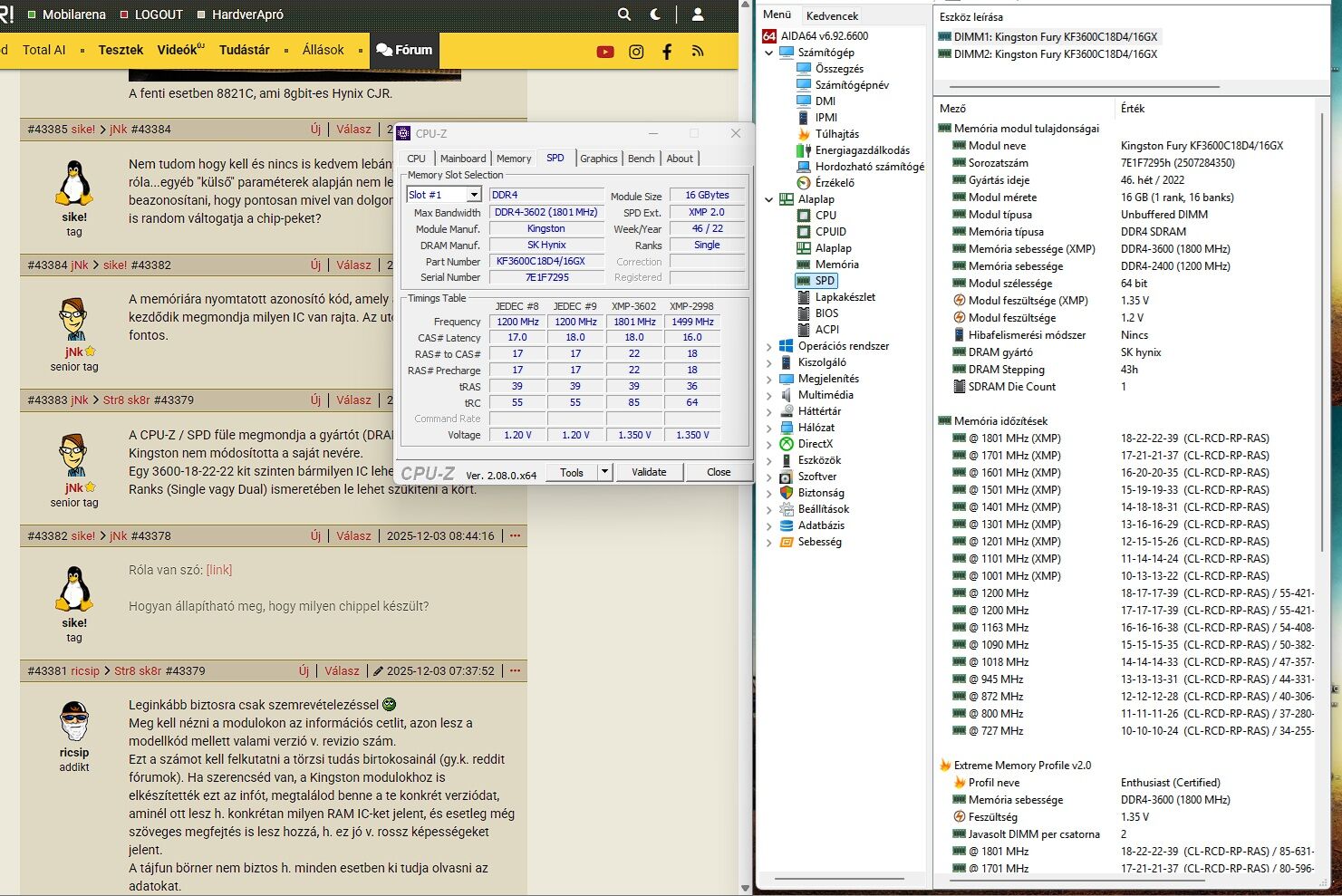Collapse Számítógép node in AIDA64 tree
This screenshot has width=1342, height=896.
pos(769,53)
